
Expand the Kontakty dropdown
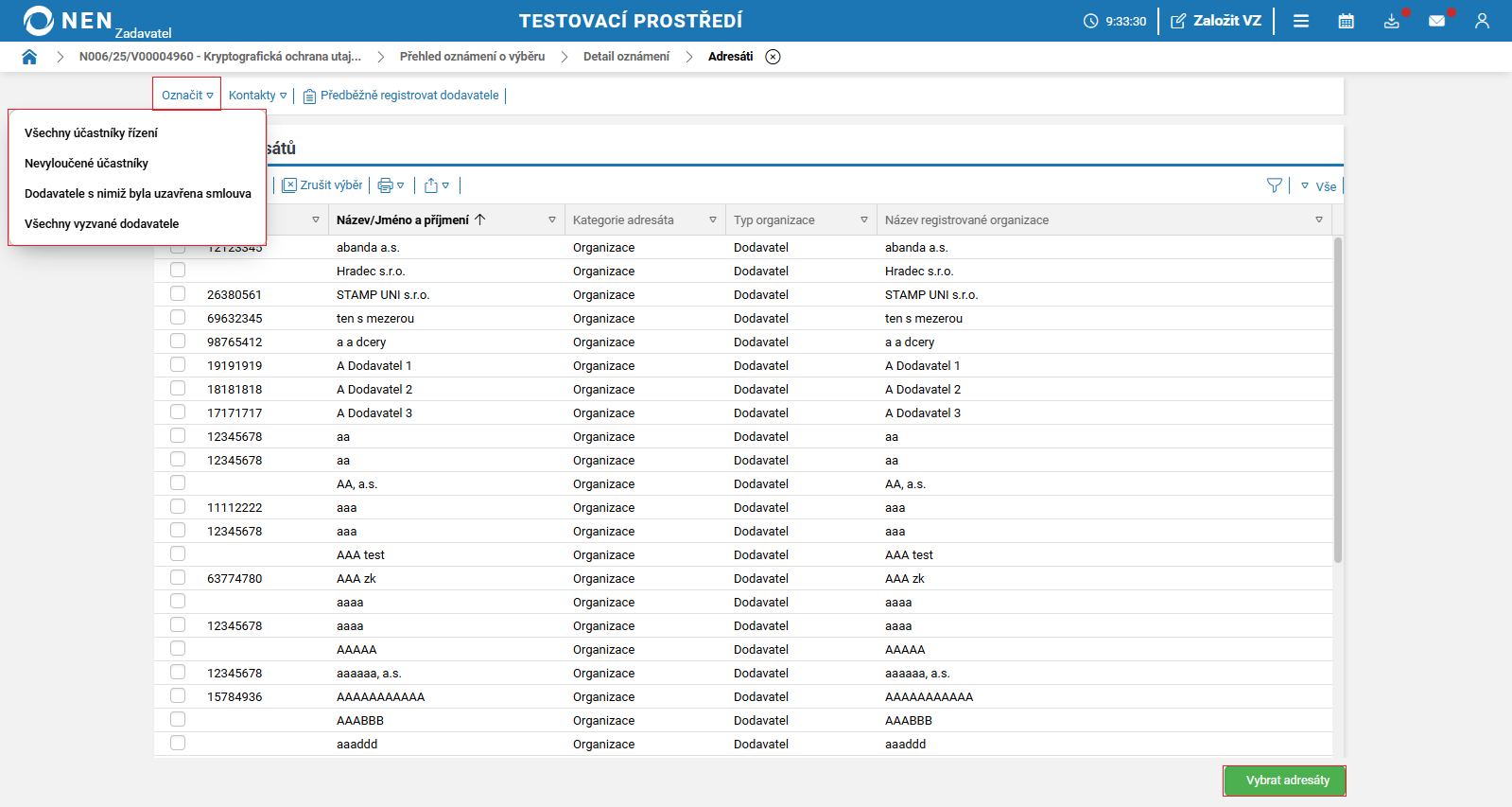tap(257, 96)
